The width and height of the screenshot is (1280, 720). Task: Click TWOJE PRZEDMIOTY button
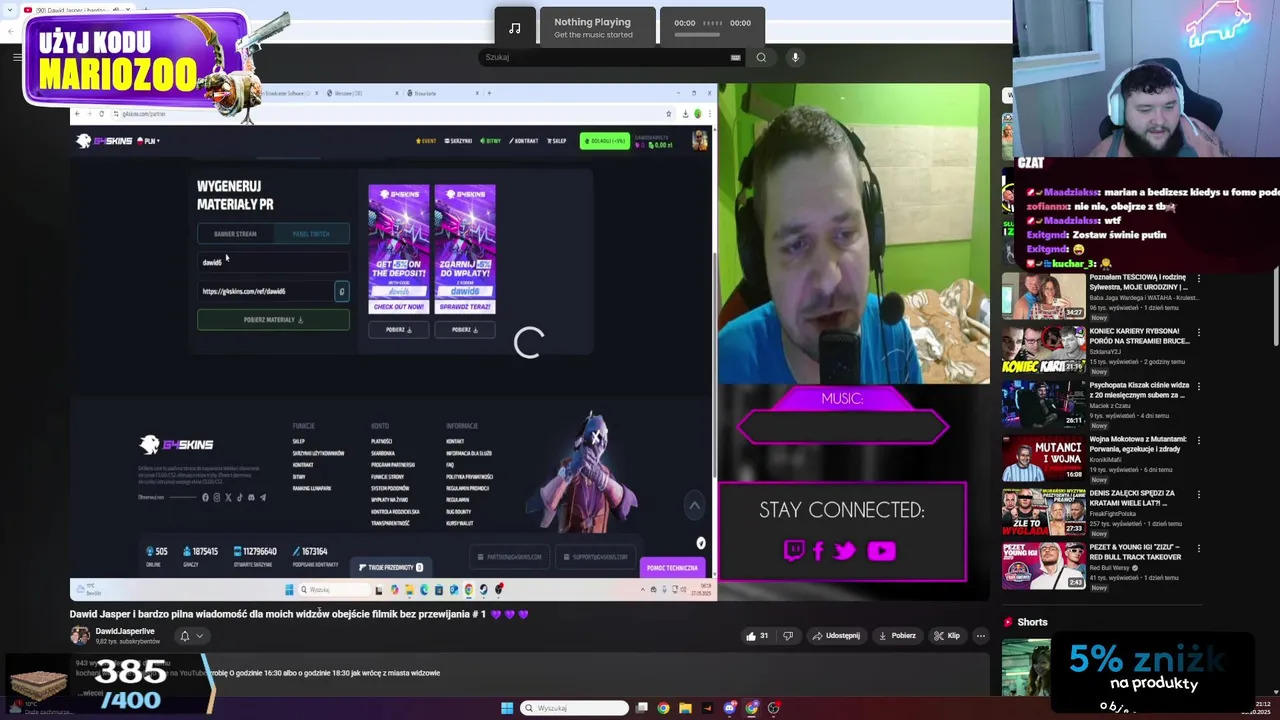click(391, 567)
